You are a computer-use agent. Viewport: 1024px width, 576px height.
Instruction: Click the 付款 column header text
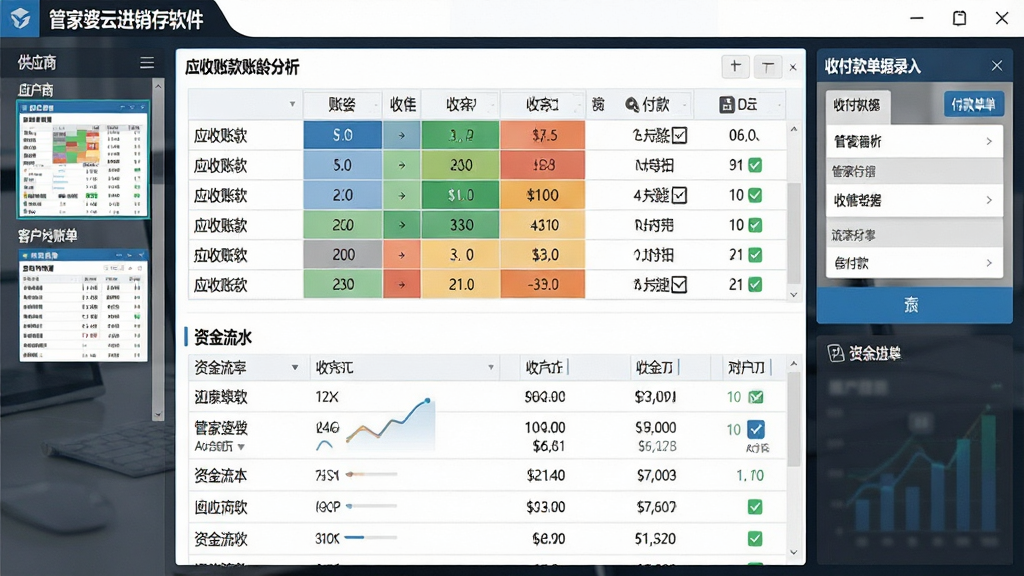coord(656,104)
